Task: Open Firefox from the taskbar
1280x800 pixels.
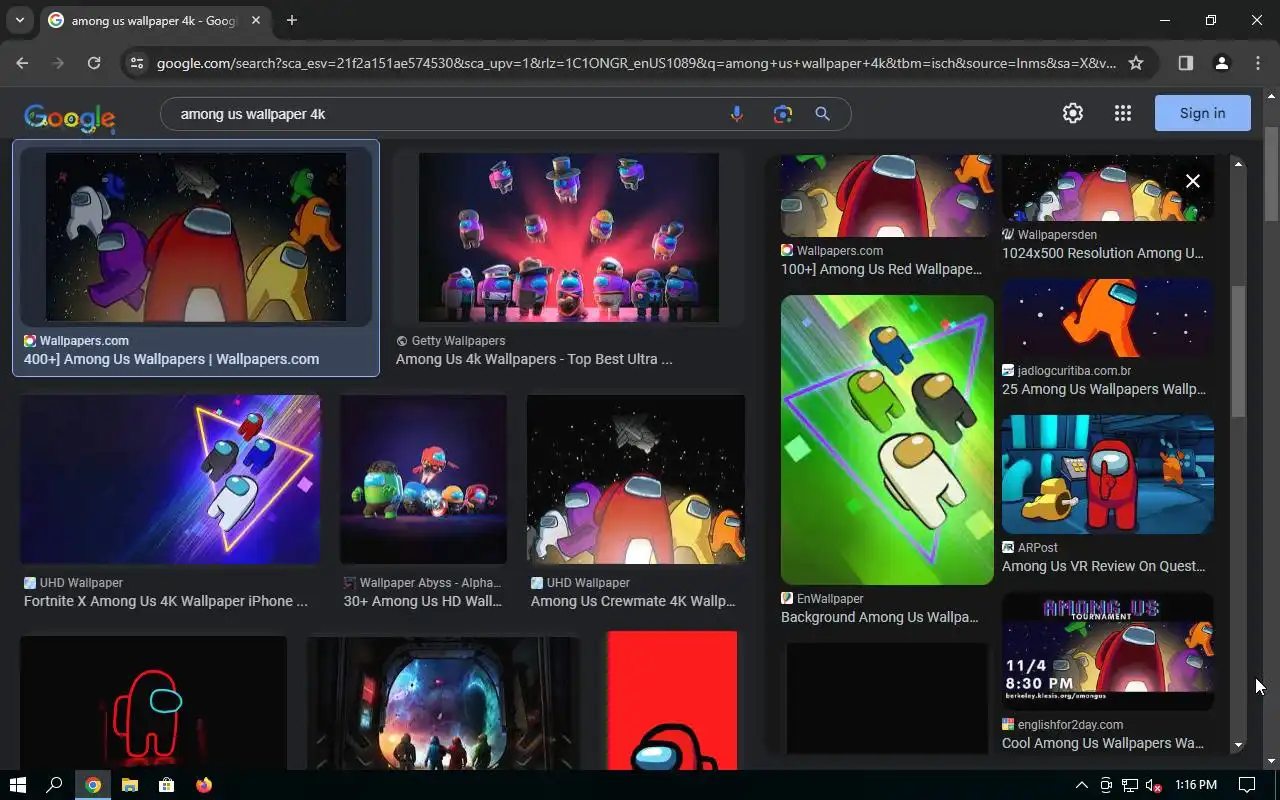Action: pyautogui.click(x=204, y=785)
